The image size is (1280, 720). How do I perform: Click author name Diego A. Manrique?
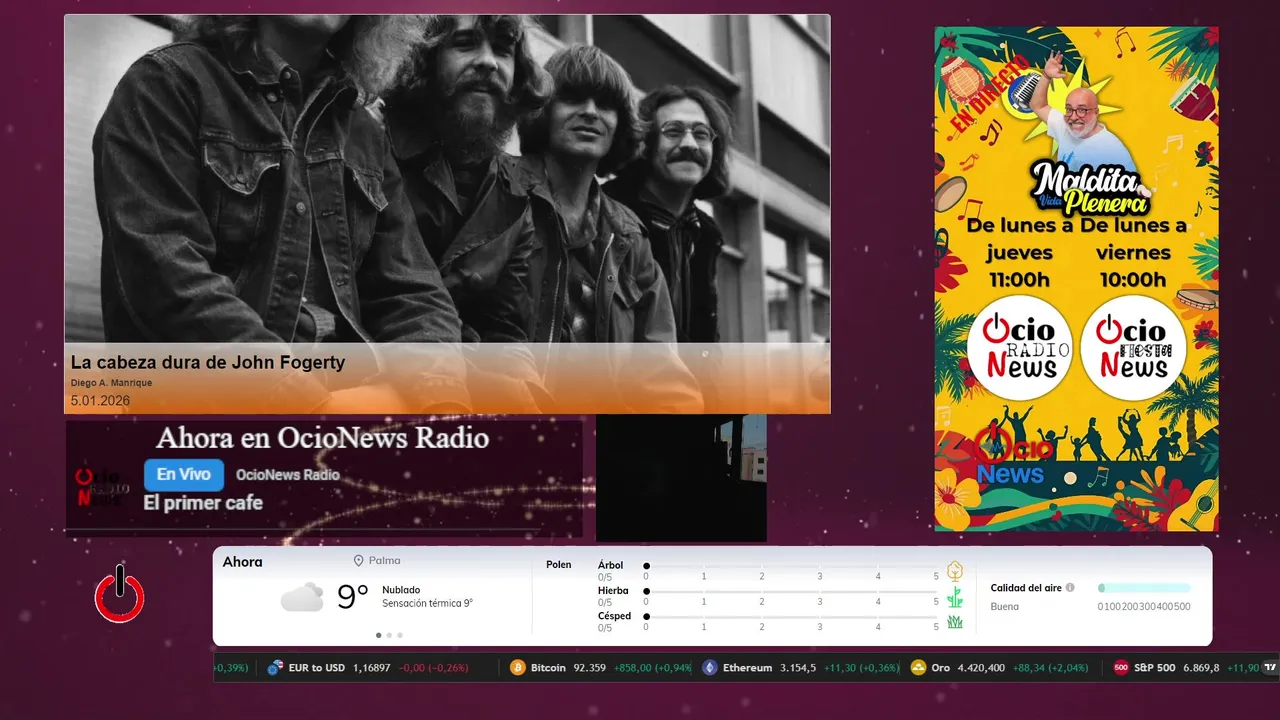tap(111, 383)
